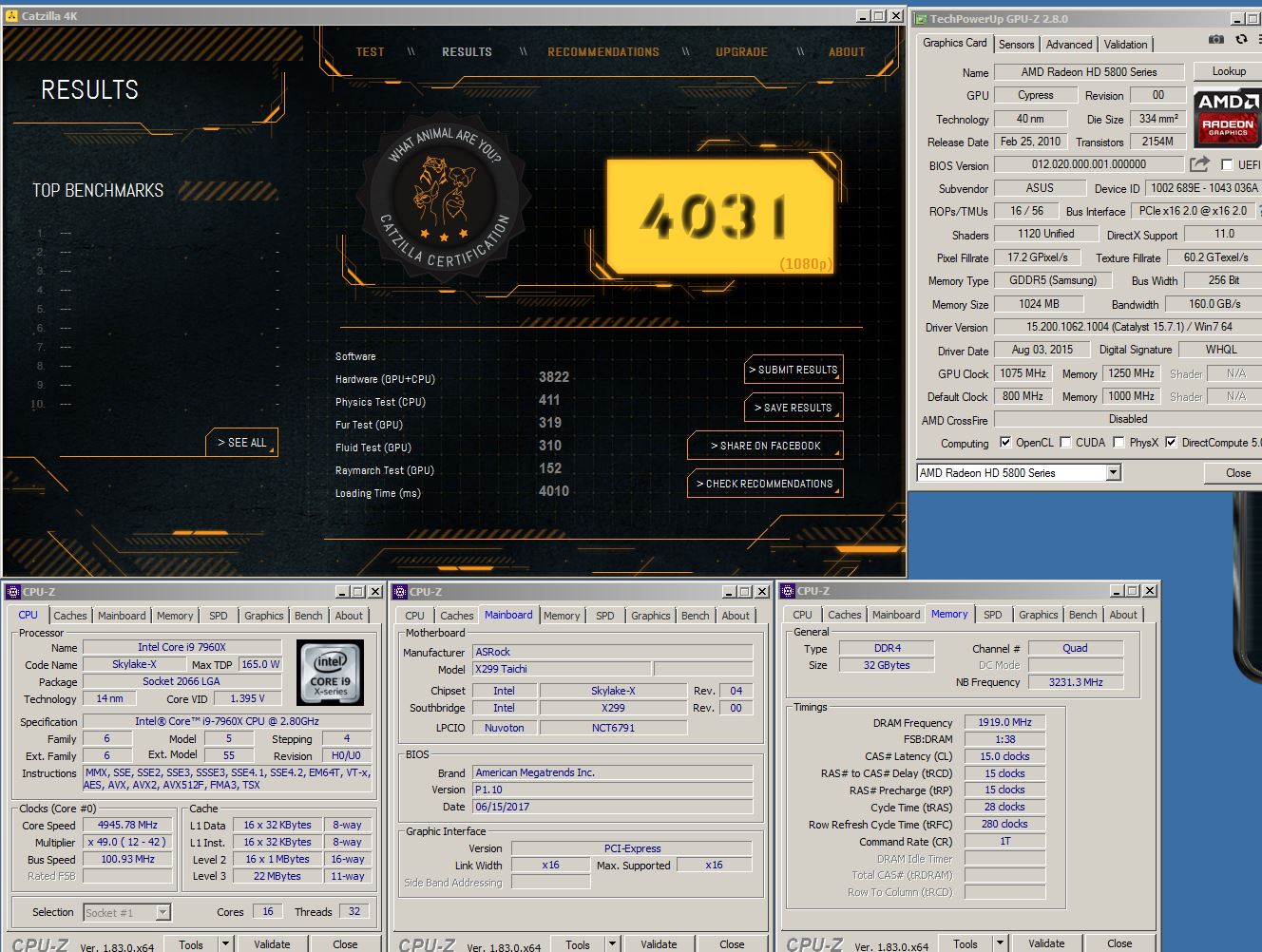Open About tab in the Memory CPU-Z window
The width and height of the screenshot is (1262, 952).
coord(1123,615)
